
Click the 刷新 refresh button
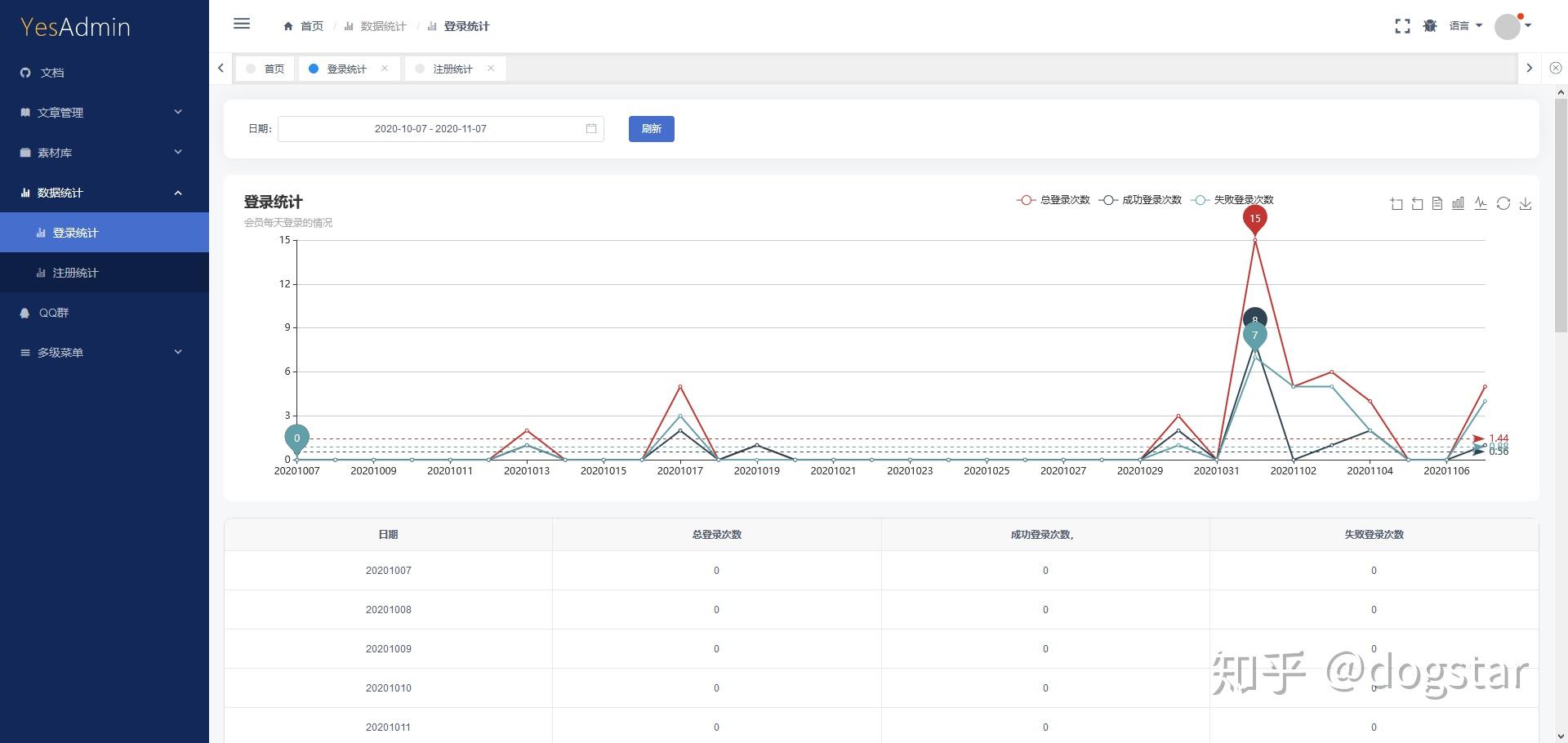pos(651,129)
